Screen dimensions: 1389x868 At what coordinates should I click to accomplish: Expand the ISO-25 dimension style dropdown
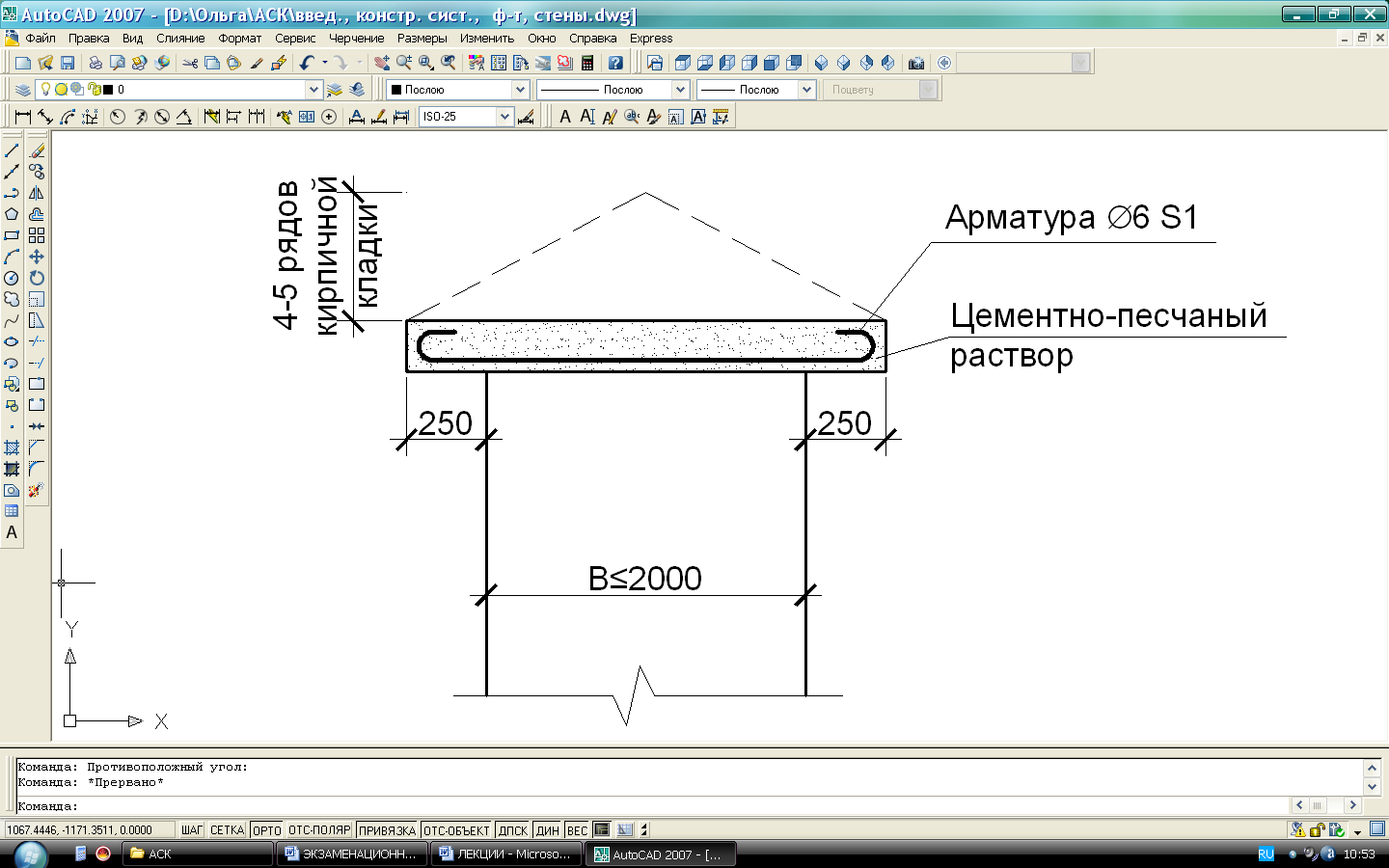(504, 117)
